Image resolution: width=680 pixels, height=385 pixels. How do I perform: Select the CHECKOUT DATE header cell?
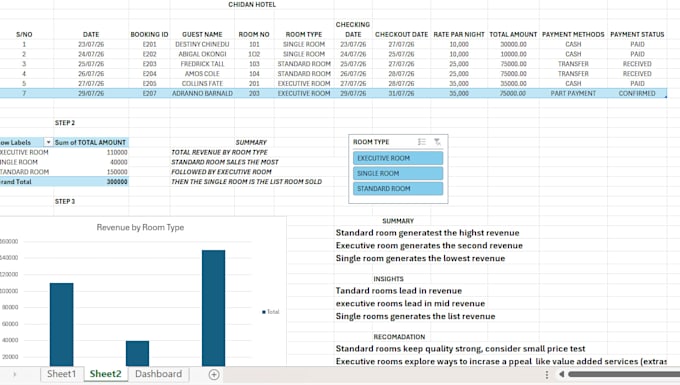(401, 34)
